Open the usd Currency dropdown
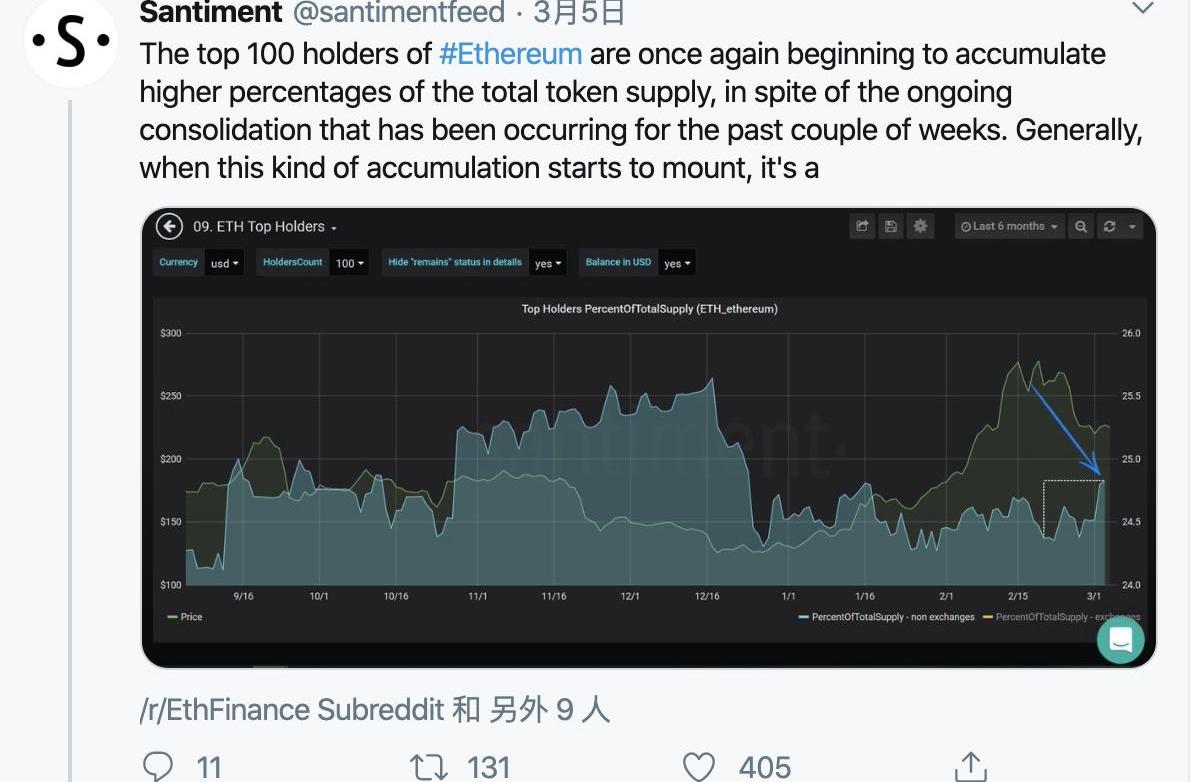Viewport: 1194px width, 782px height. tap(225, 263)
